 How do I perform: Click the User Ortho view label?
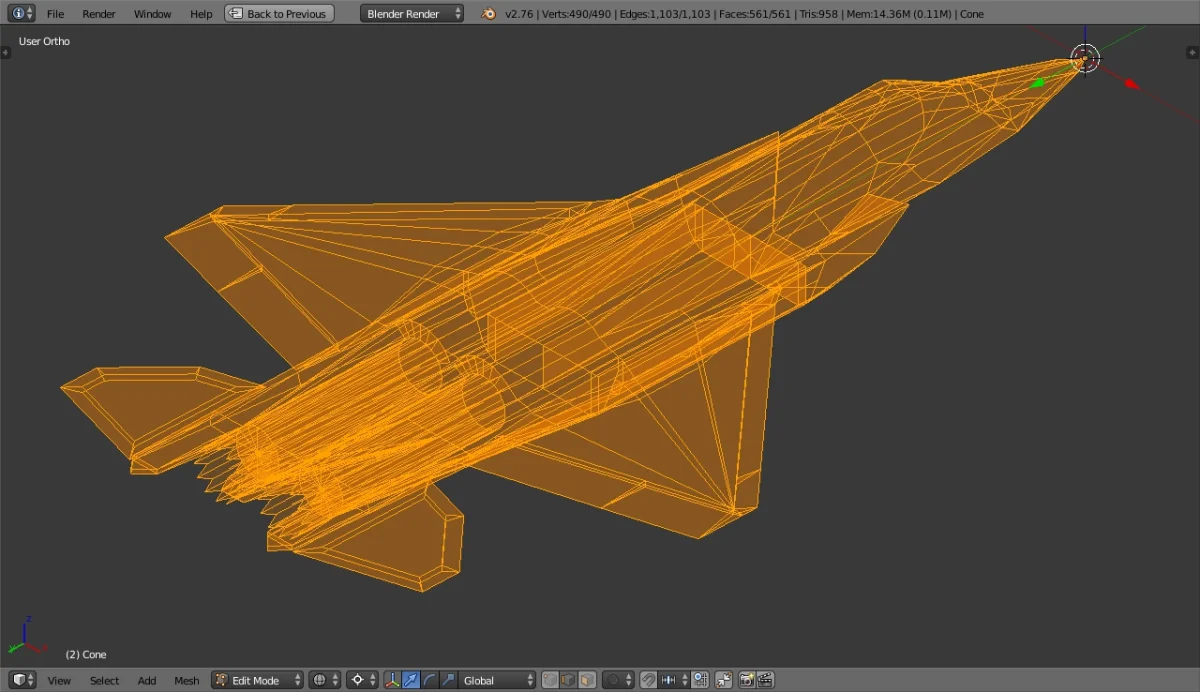44,41
